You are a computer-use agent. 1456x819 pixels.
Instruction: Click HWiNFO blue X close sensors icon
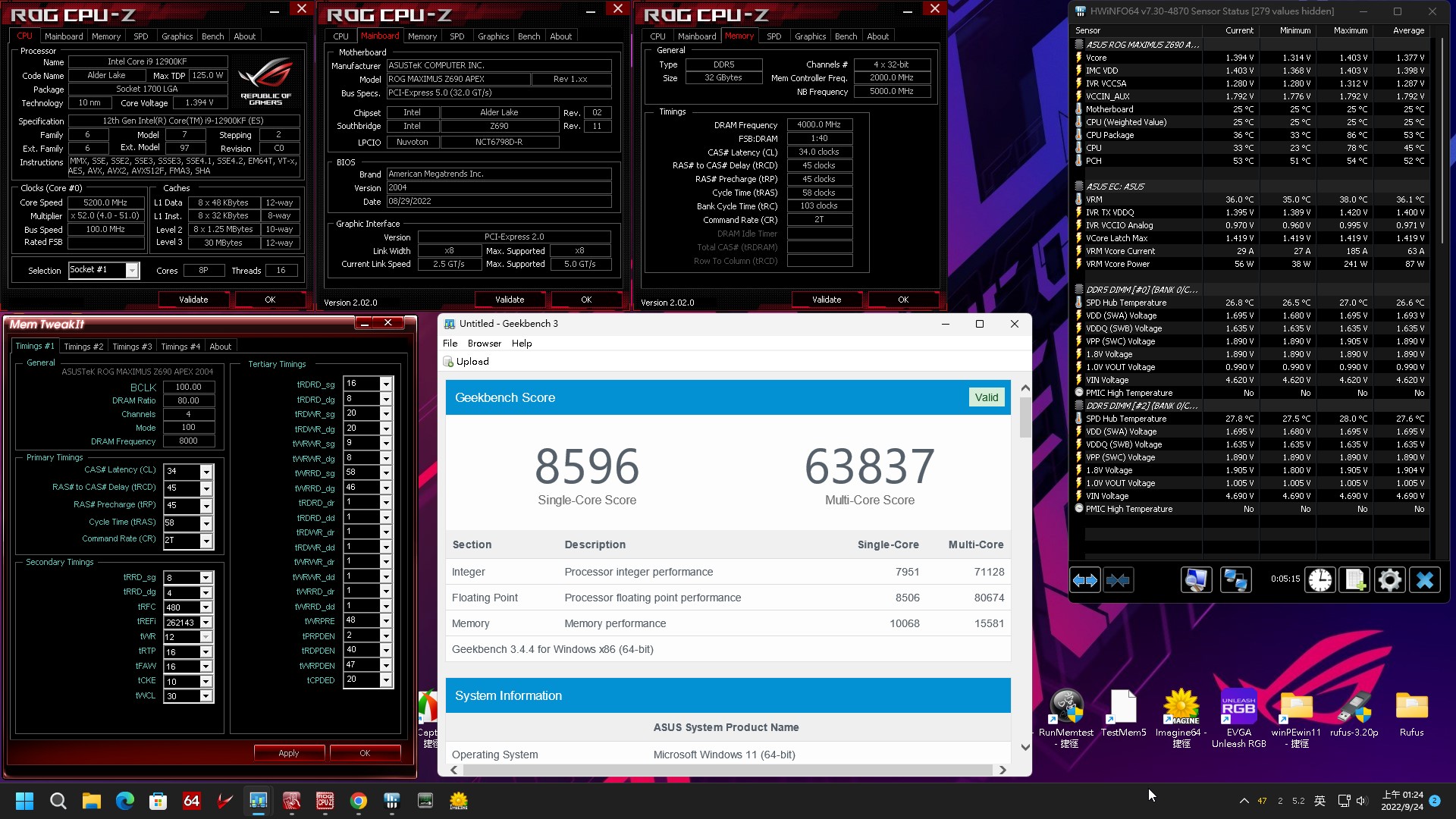[x=1425, y=581]
